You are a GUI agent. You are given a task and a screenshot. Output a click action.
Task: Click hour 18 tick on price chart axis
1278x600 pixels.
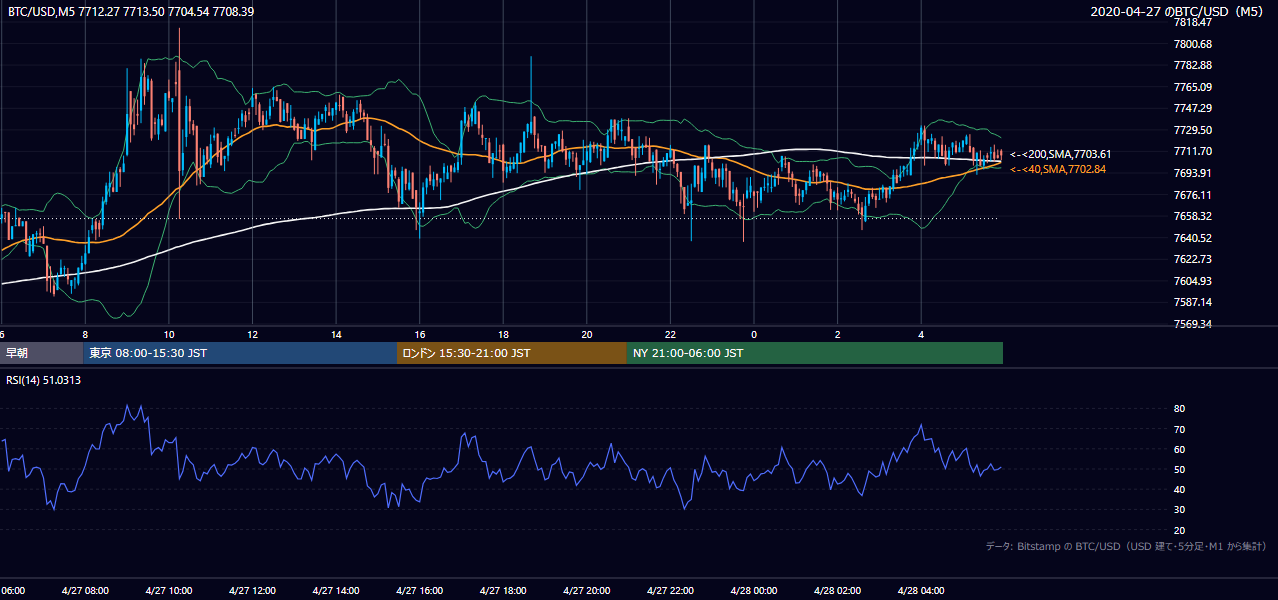coord(504,335)
